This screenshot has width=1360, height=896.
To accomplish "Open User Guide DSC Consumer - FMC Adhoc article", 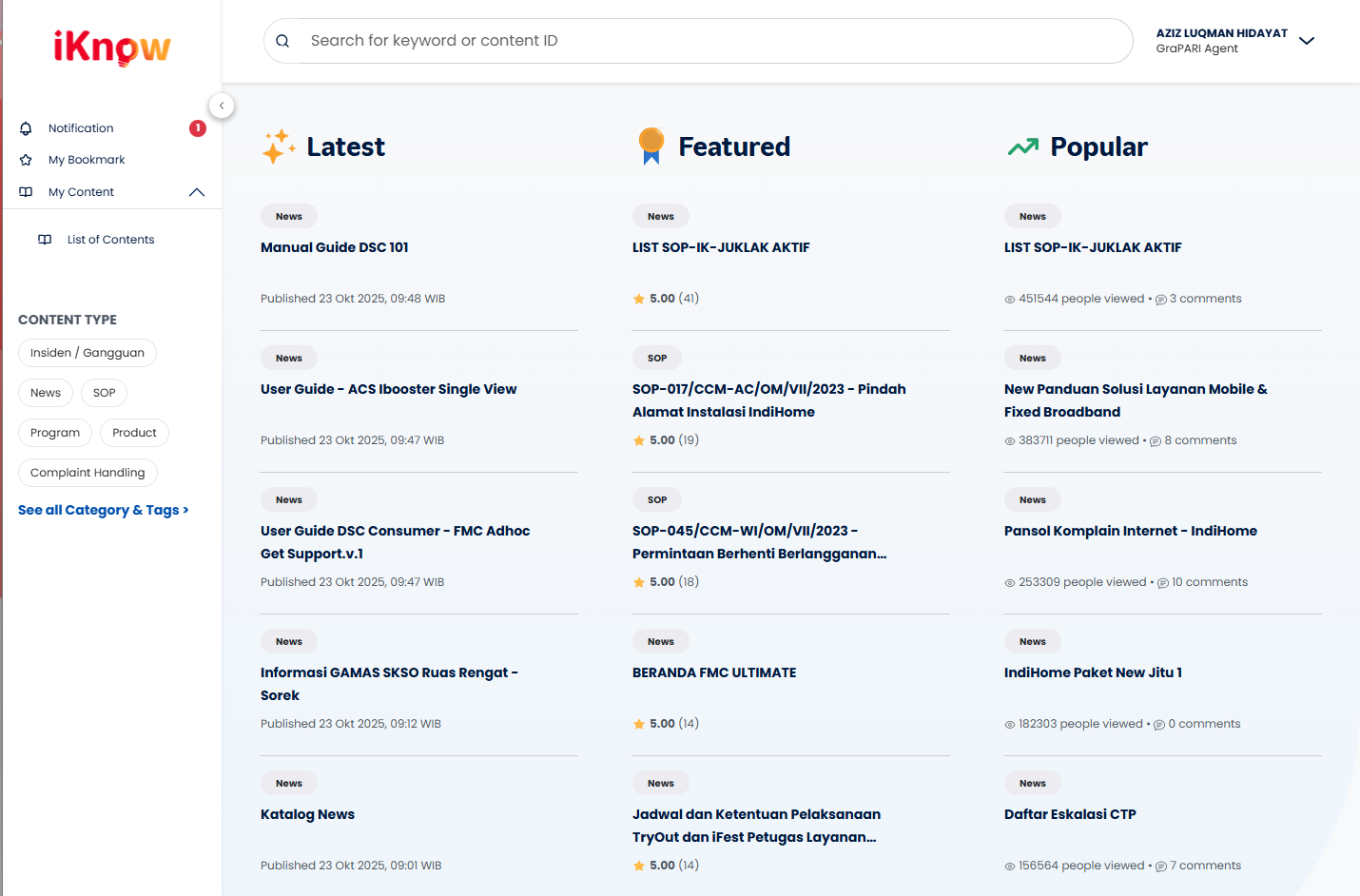I will (396, 542).
